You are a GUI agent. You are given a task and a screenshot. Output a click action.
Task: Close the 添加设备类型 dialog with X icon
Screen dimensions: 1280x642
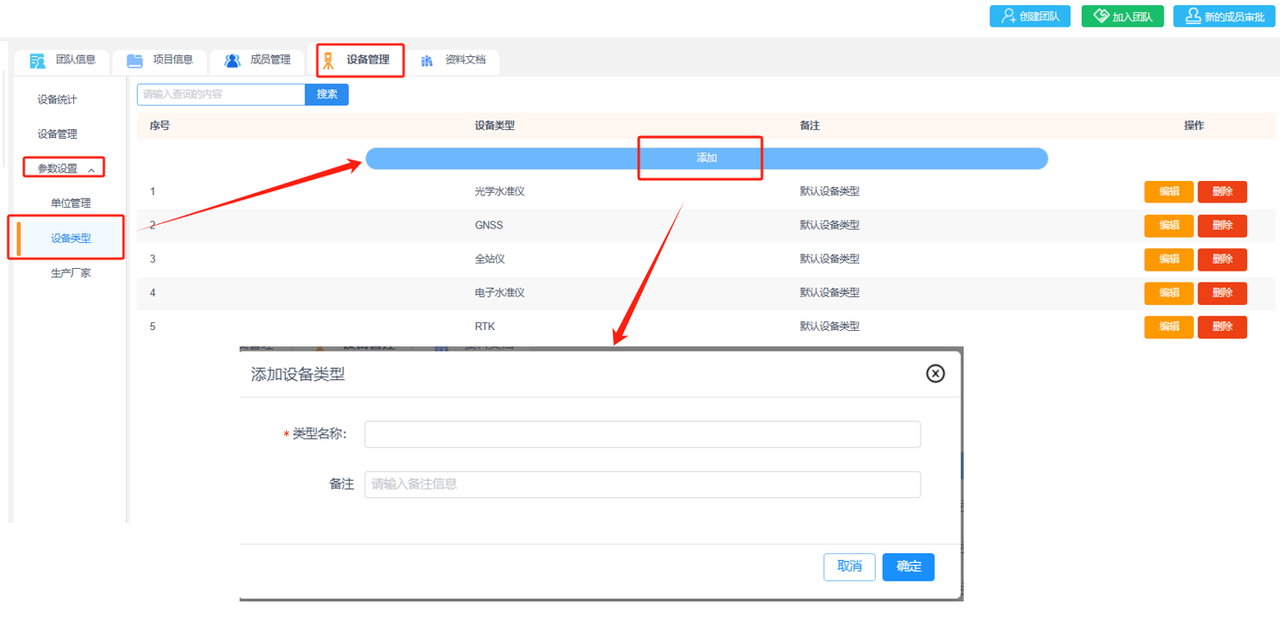tap(935, 373)
